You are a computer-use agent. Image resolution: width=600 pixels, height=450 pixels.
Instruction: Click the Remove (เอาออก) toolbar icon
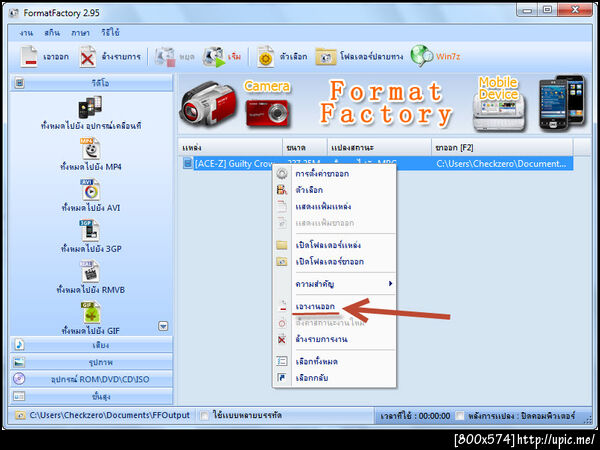[x=29, y=57]
